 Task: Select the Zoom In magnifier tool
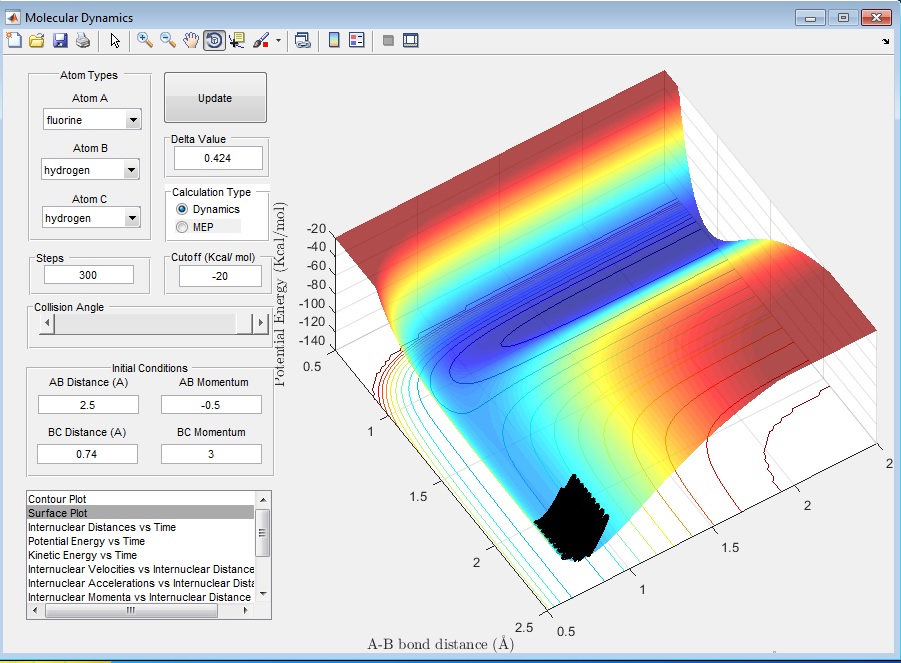pyautogui.click(x=145, y=41)
